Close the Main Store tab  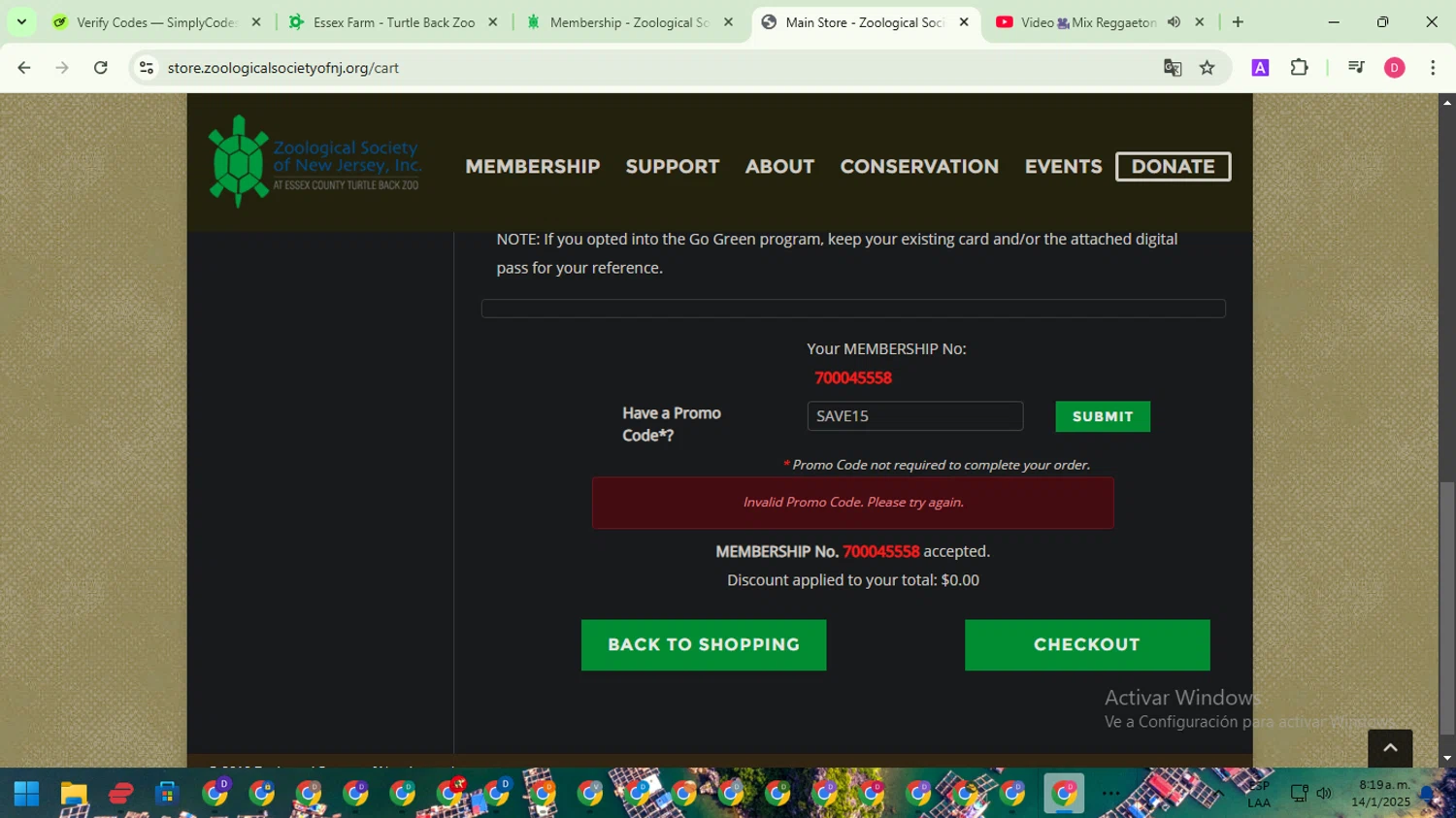(x=964, y=22)
